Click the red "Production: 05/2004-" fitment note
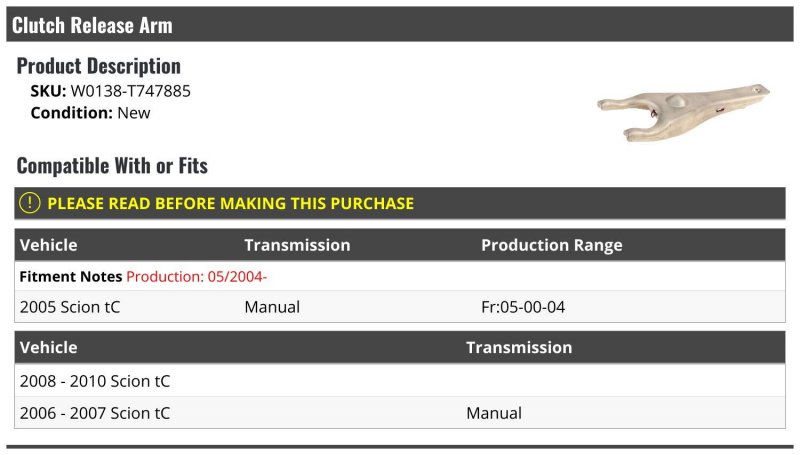This screenshot has height=455, width=800. [x=196, y=276]
